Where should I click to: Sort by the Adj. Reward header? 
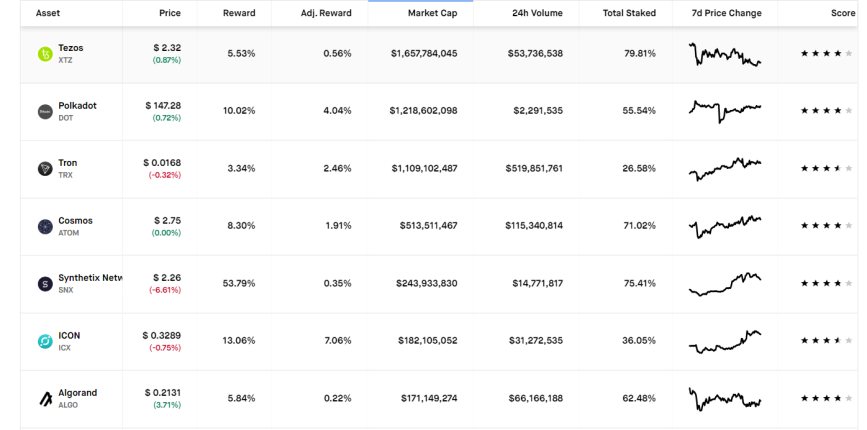tap(326, 13)
